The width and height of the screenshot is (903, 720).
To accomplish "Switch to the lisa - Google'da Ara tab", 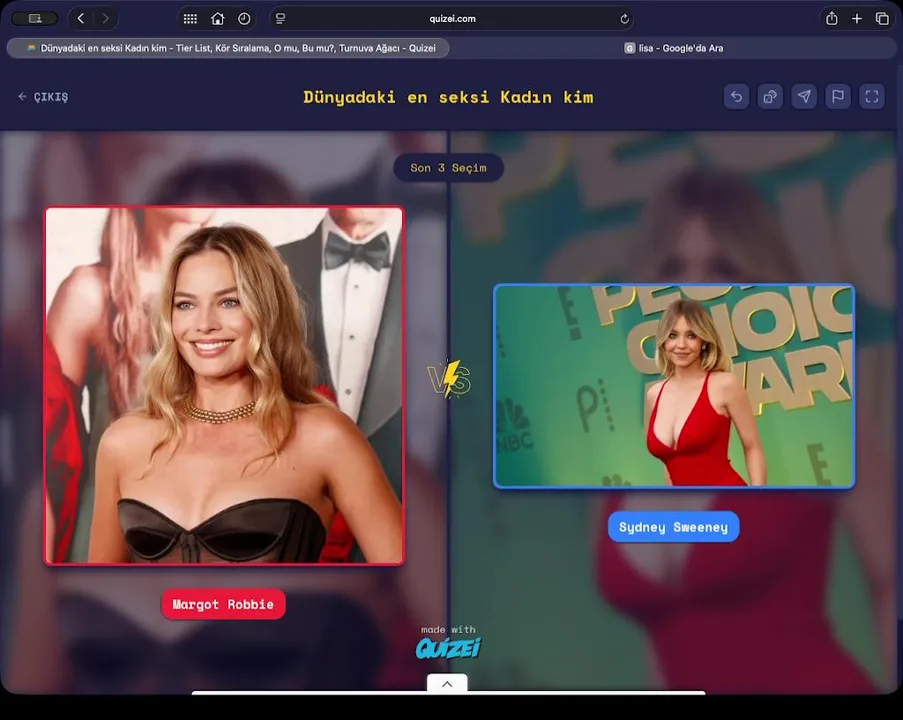I will pyautogui.click(x=674, y=48).
